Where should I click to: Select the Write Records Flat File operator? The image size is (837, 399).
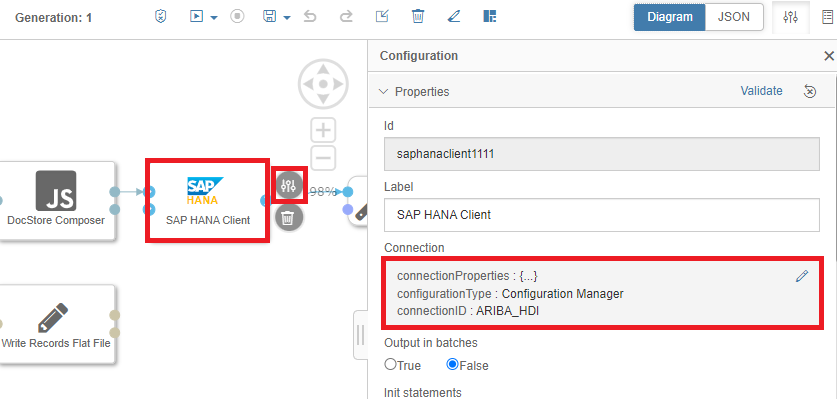57,324
